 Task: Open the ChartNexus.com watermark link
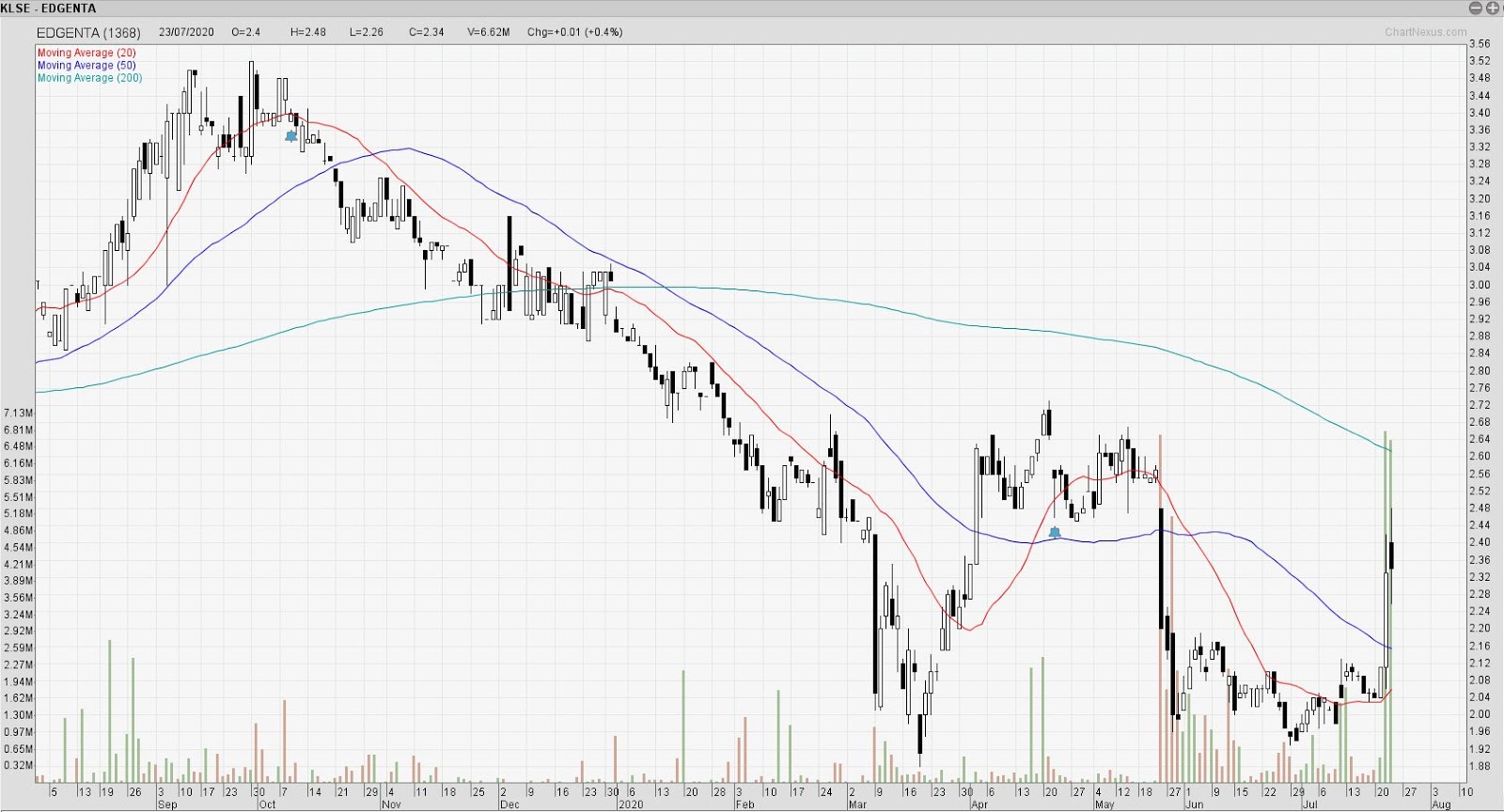pyautogui.click(x=1425, y=32)
